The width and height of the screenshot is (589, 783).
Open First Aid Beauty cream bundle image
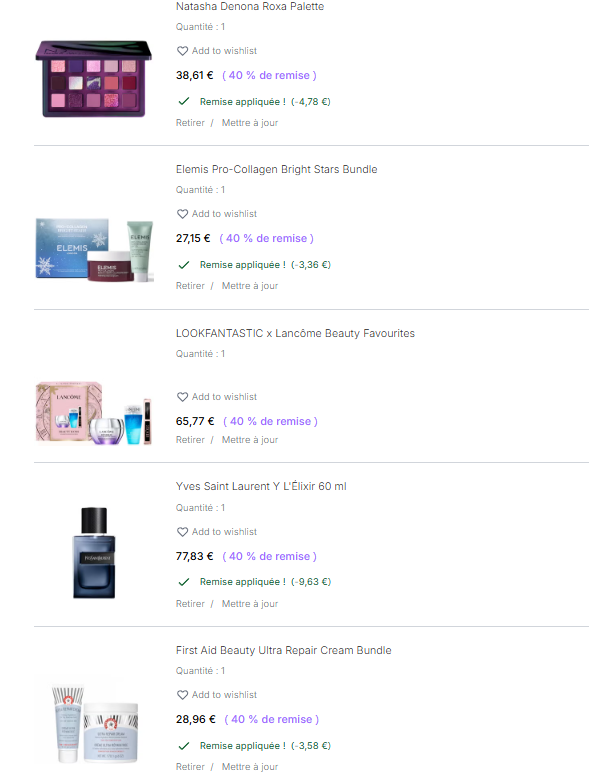(95, 724)
